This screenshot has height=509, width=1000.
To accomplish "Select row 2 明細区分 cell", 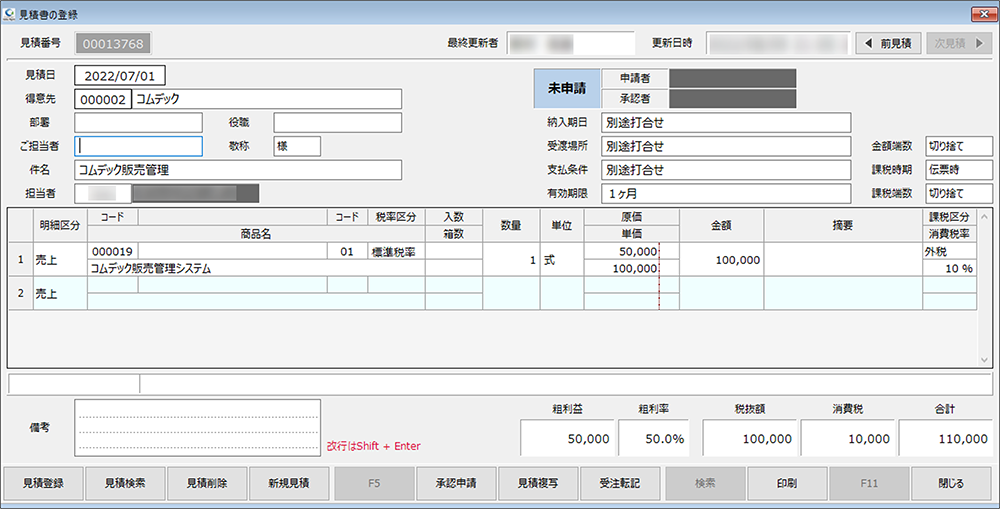I will 58,293.
